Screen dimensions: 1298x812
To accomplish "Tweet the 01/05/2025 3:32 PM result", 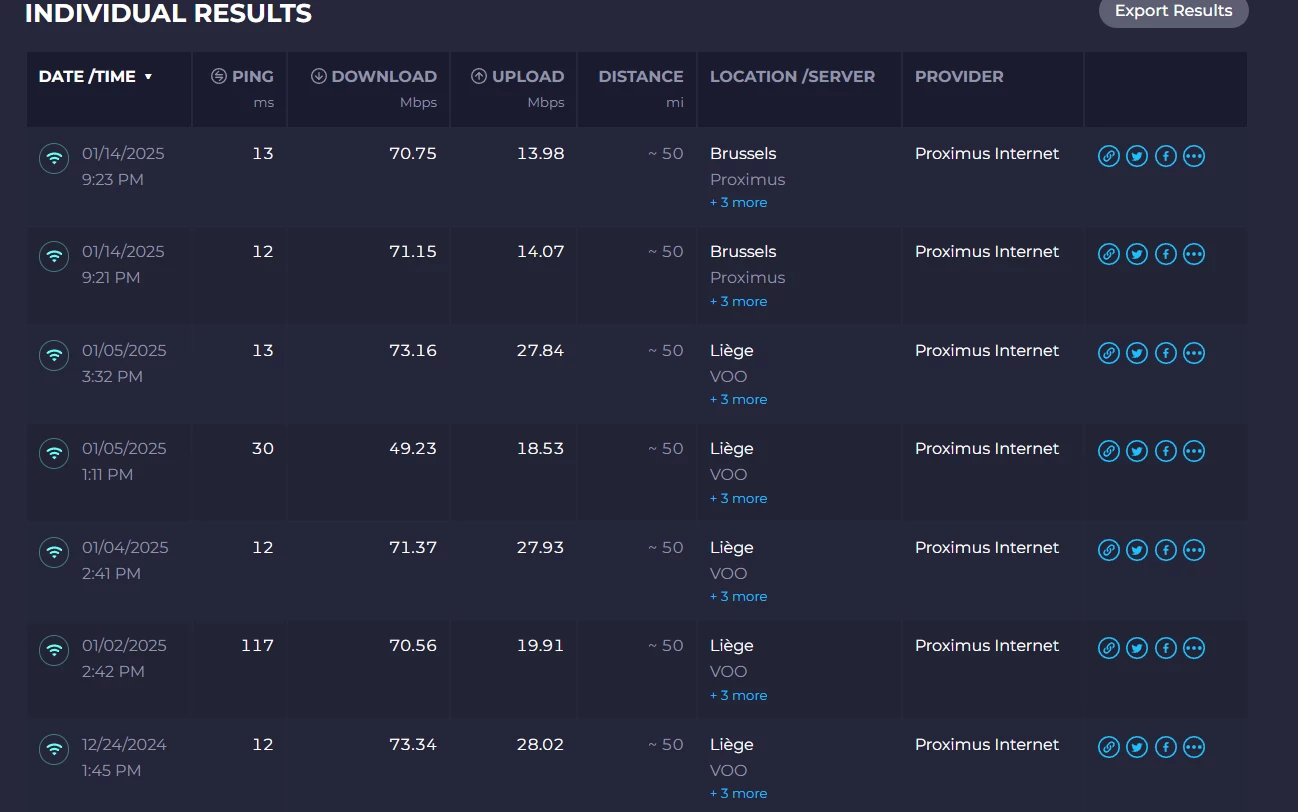I will pyautogui.click(x=1137, y=353).
